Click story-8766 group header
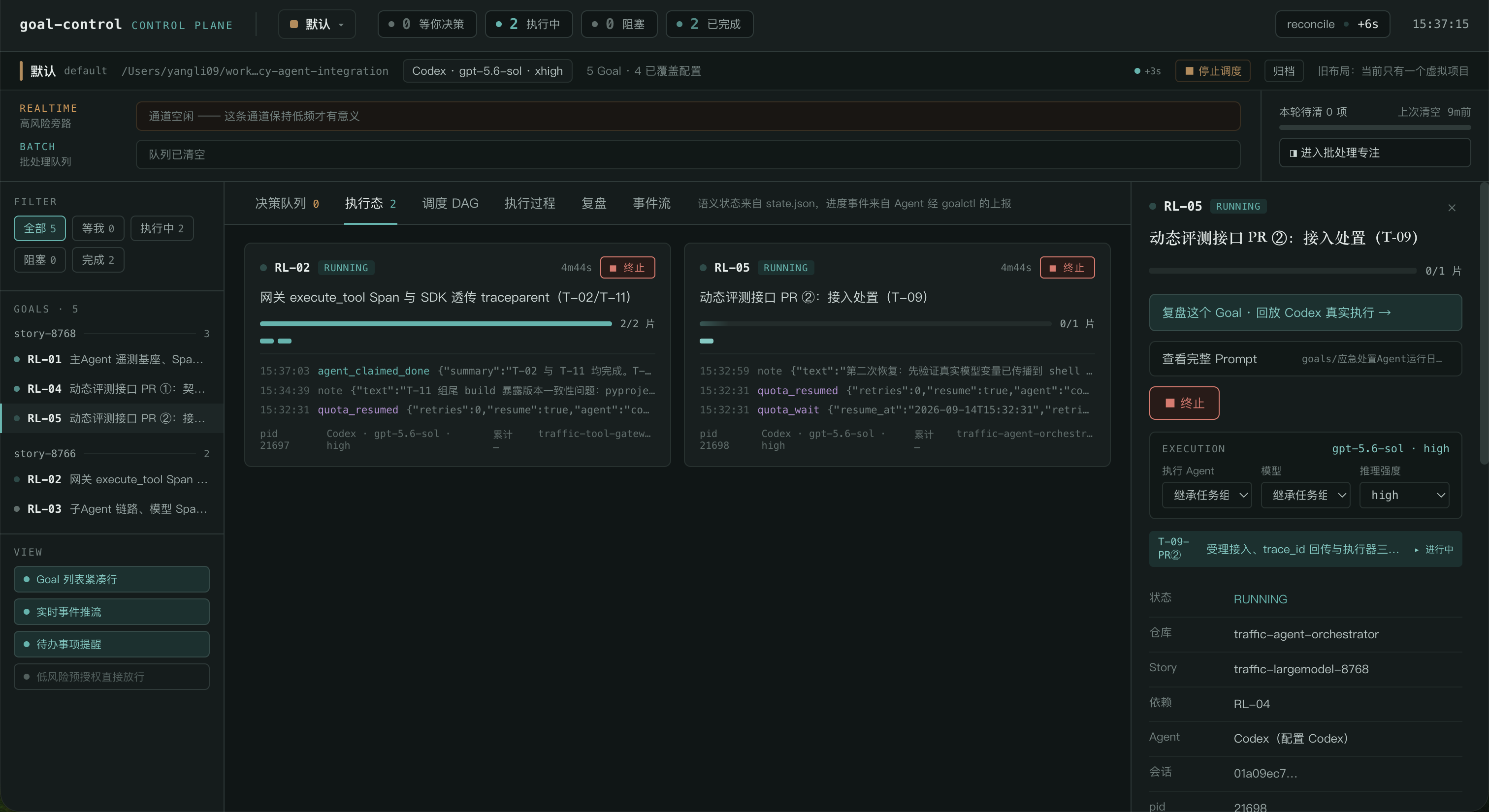The image size is (1489, 812). pyautogui.click(x=112, y=453)
